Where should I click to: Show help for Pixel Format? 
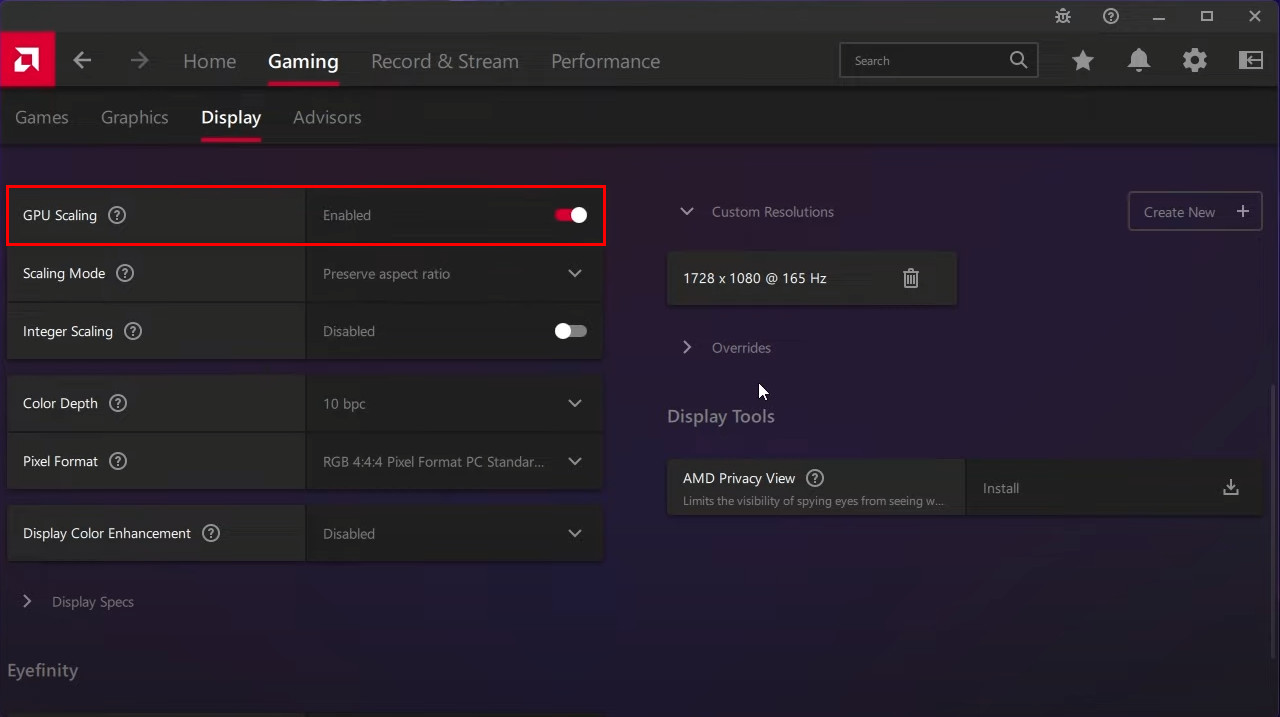tap(118, 461)
